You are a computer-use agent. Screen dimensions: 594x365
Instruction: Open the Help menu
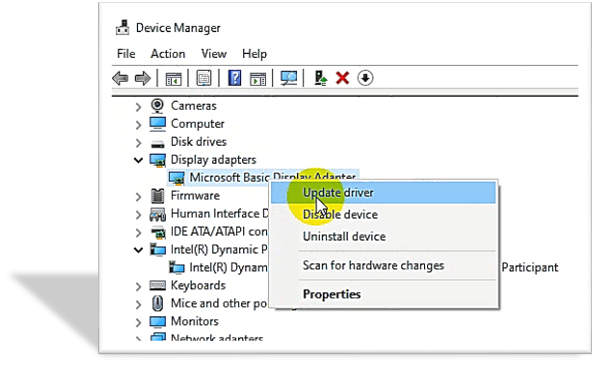(254, 54)
